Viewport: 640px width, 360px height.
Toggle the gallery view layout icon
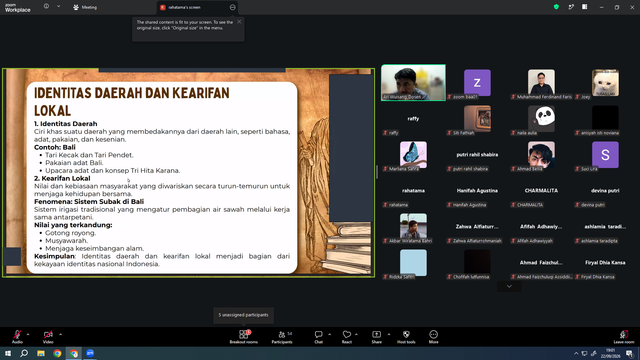584,7
